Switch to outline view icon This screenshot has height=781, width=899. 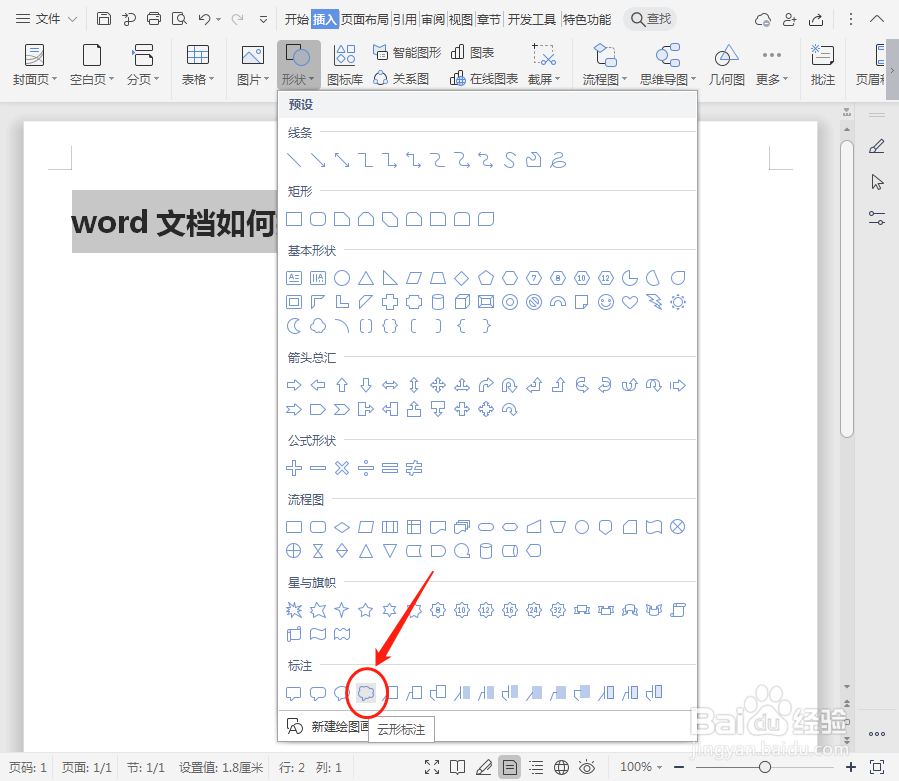coord(536,767)
